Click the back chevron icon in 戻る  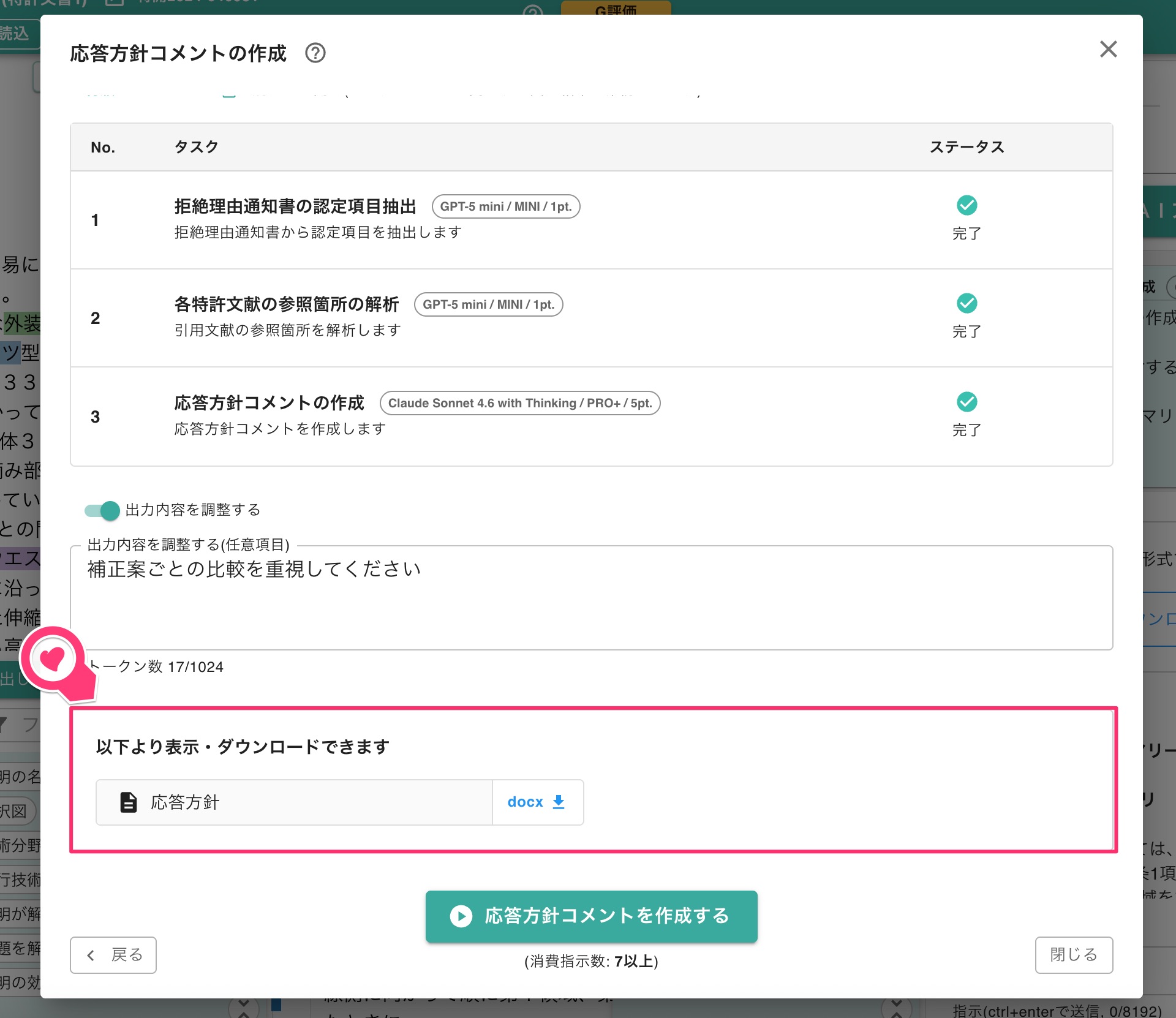91,955
